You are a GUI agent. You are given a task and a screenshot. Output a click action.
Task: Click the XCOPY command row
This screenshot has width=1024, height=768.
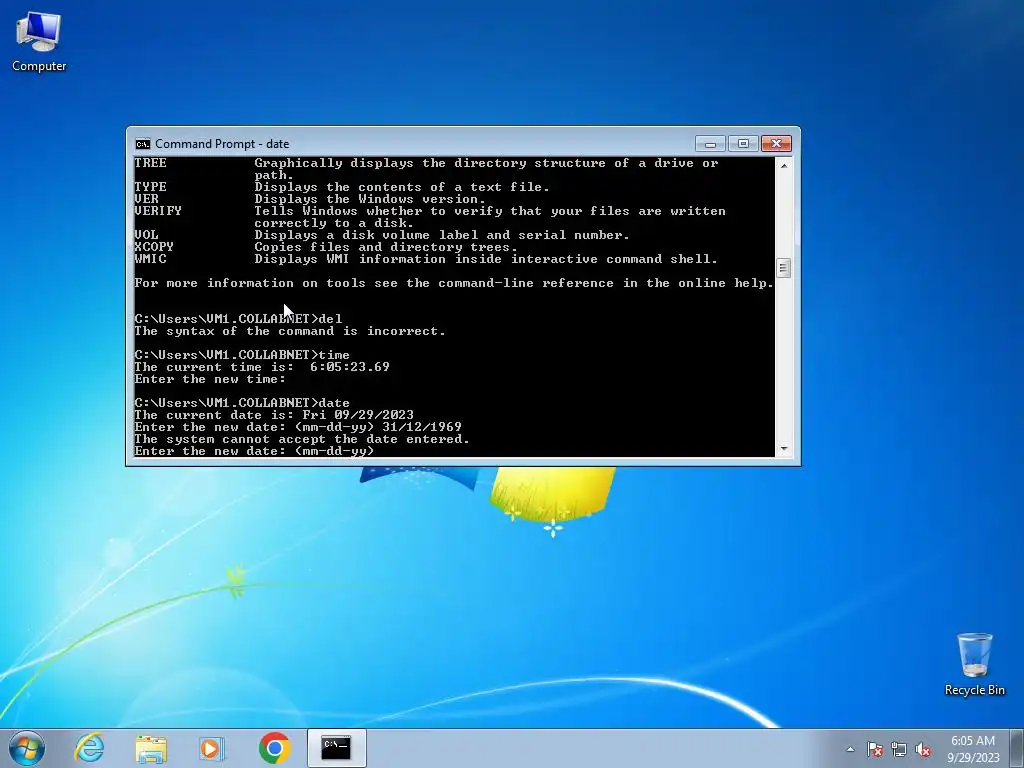(x=325, y=247)
